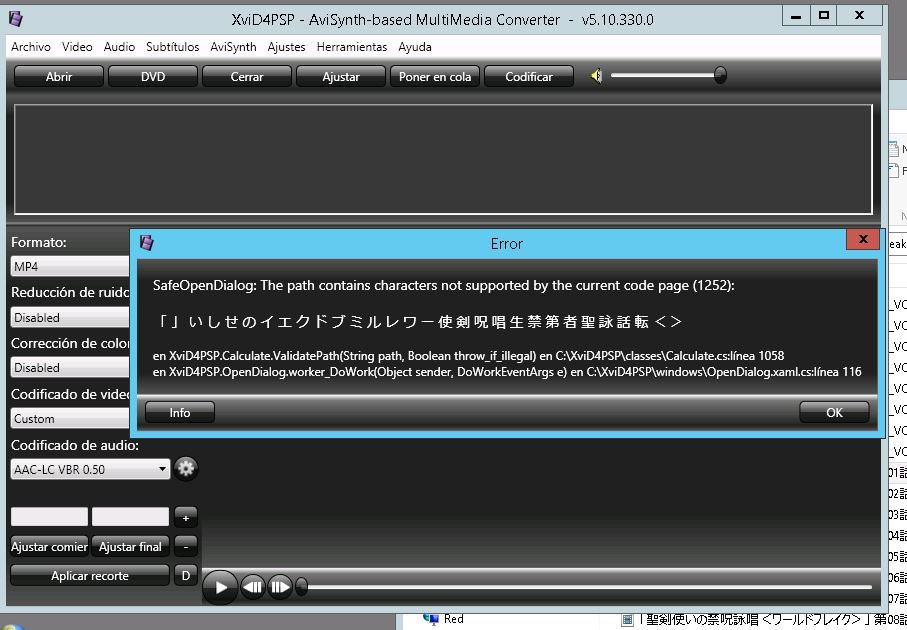
Task: Click the first trim start input field
Action: click(49, 517)
